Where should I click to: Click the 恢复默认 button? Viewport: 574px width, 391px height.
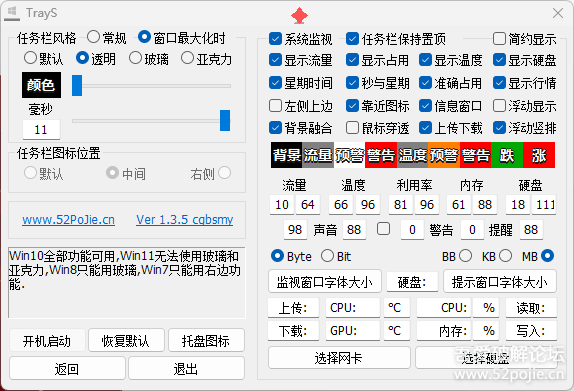pyautogui.click(x=125, y=341)
